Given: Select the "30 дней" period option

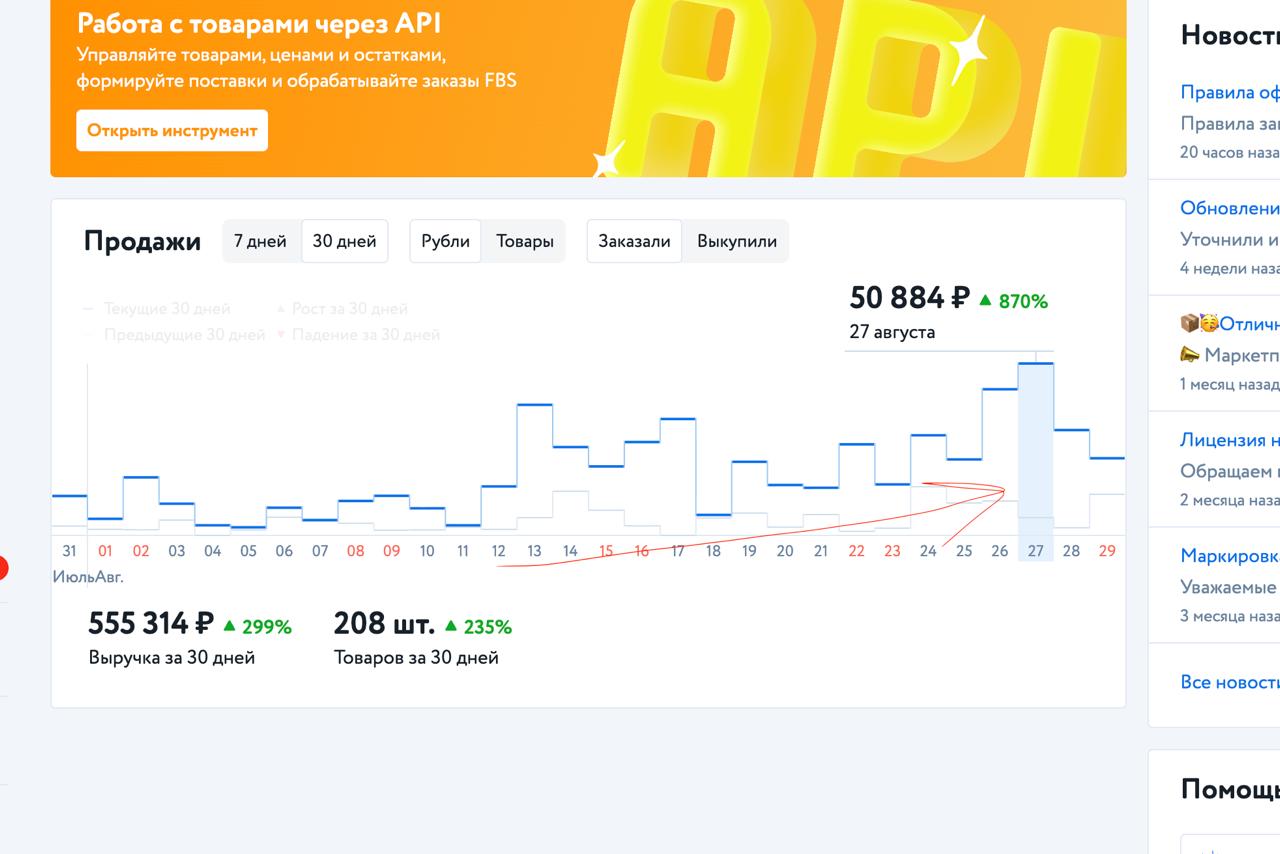Looking at the screenshot, I should tap(344, 241).
